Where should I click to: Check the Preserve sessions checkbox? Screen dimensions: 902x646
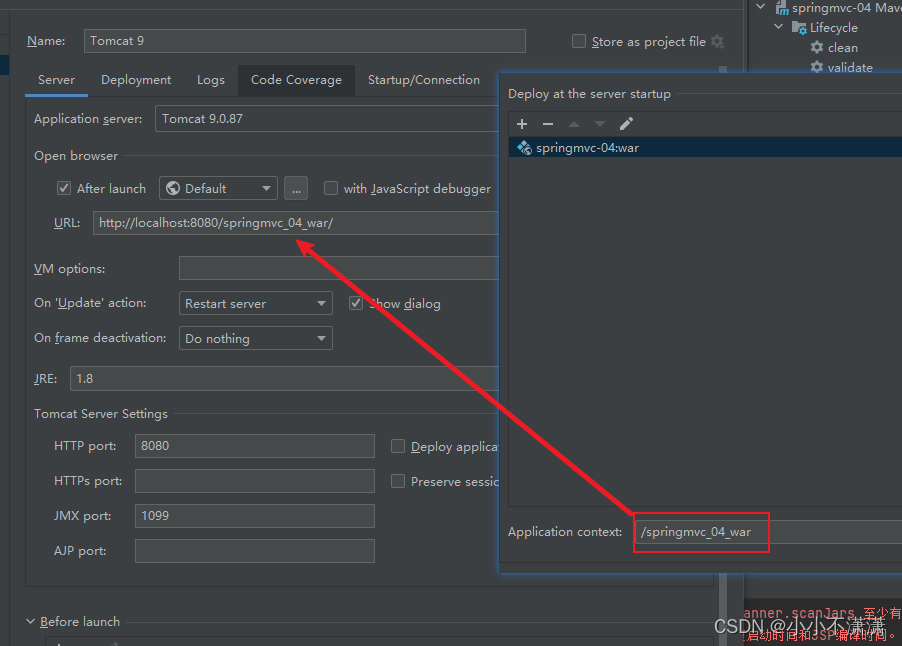click(x=398, y=481)
